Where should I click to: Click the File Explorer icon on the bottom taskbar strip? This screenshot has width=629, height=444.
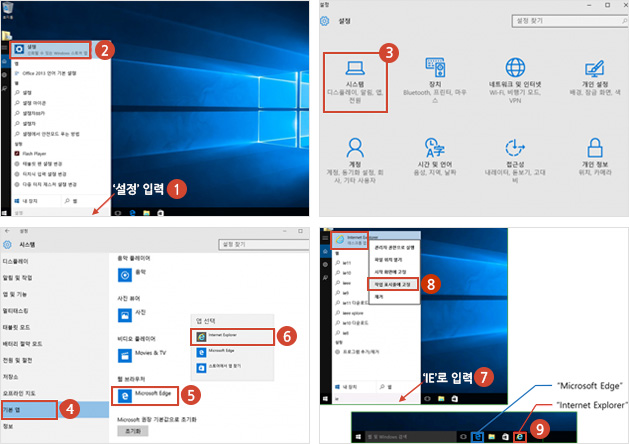[491, 436]
